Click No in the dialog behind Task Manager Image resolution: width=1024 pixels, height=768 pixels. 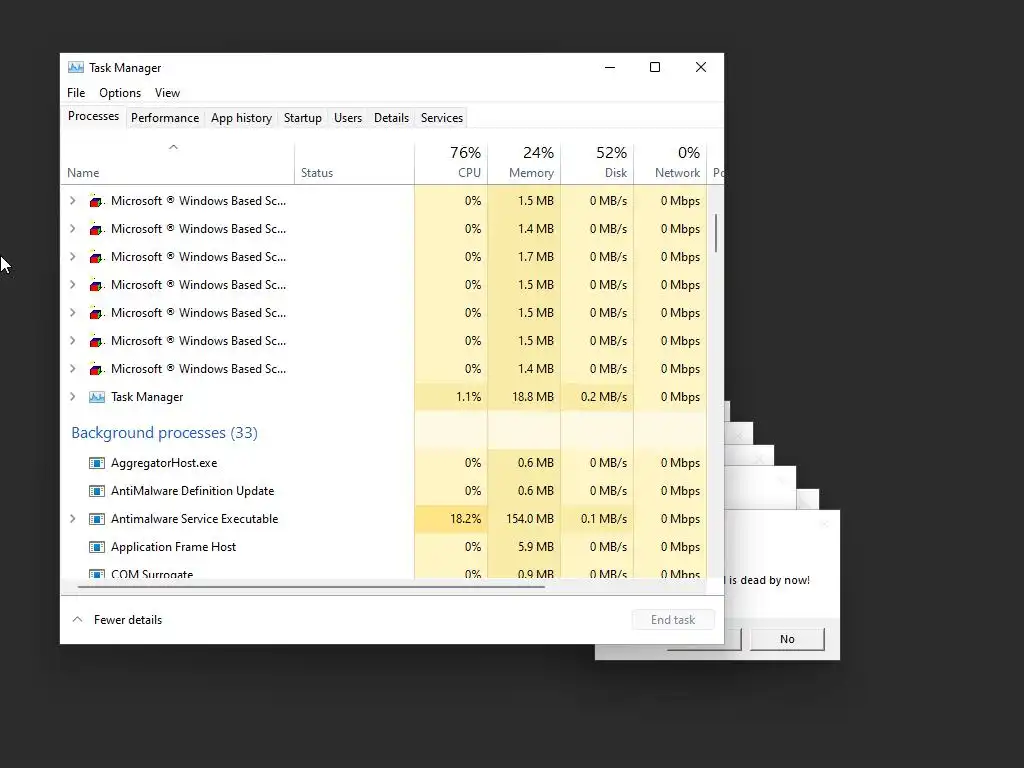[x=787, y=639]
